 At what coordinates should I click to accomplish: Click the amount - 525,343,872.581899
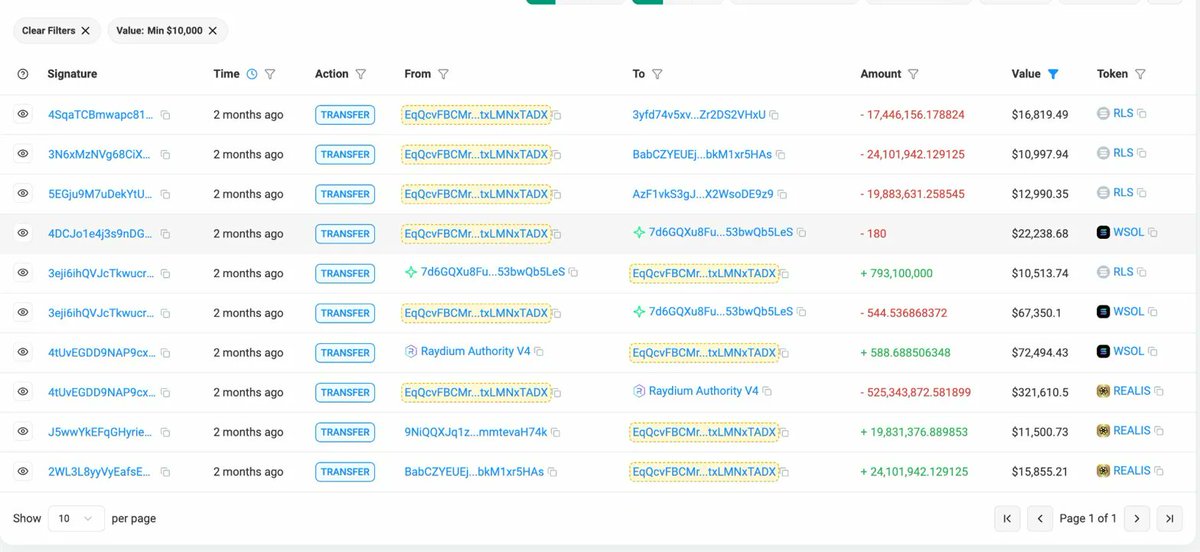click(x=915, y=392)
